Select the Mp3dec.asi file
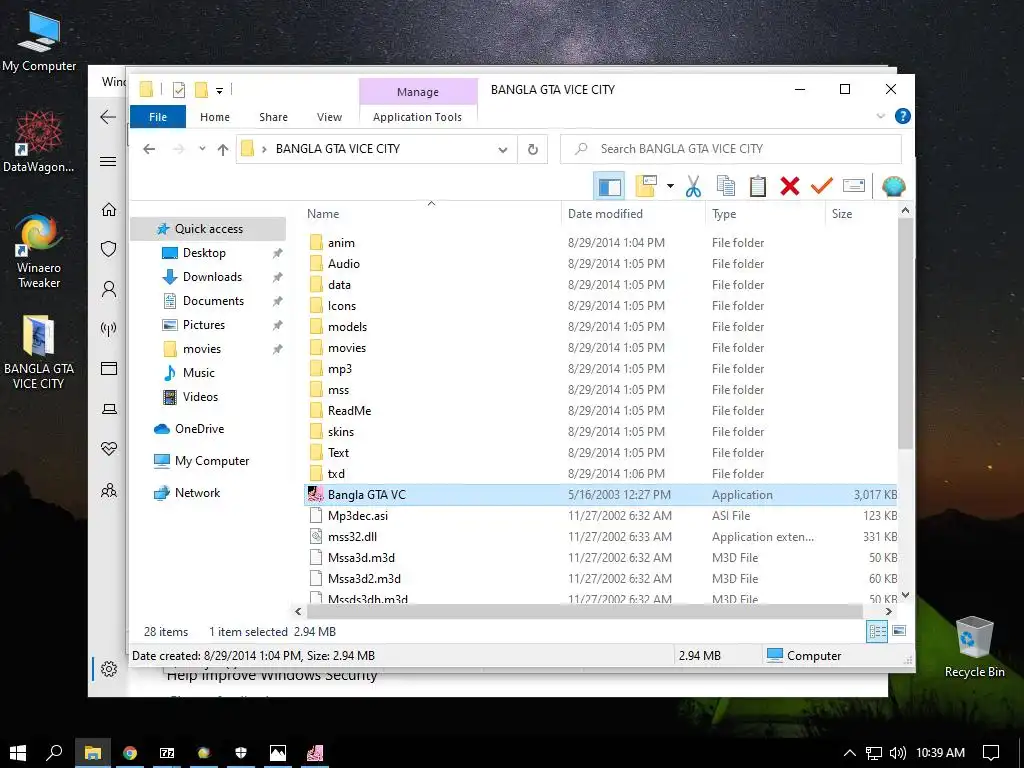This screenshot has width=1024, height=768. [x=601, y=516]
